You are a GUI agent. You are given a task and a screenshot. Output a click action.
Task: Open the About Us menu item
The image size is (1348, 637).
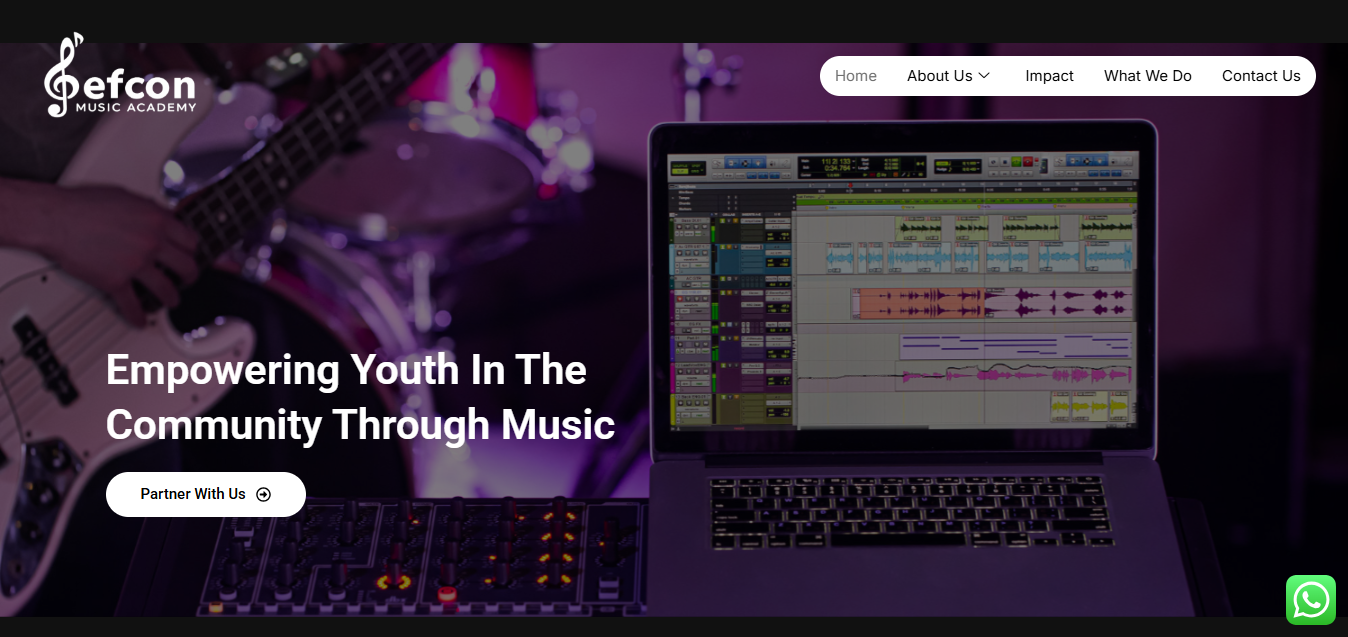949,76
